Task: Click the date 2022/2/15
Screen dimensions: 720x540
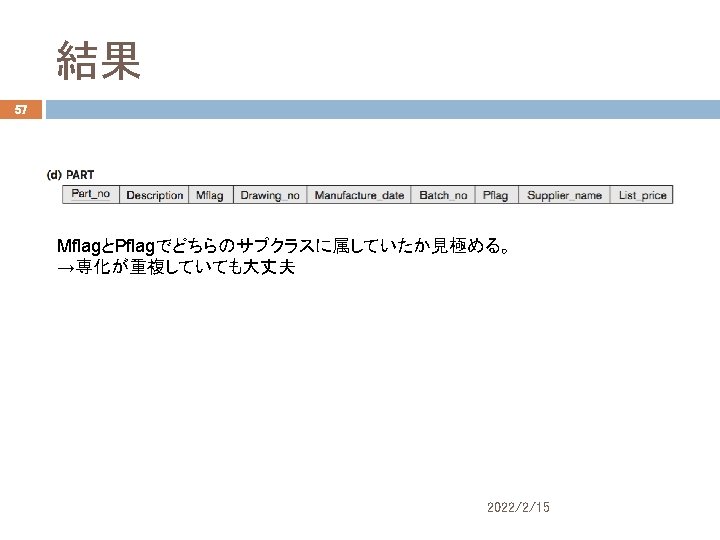Action: 518,507
